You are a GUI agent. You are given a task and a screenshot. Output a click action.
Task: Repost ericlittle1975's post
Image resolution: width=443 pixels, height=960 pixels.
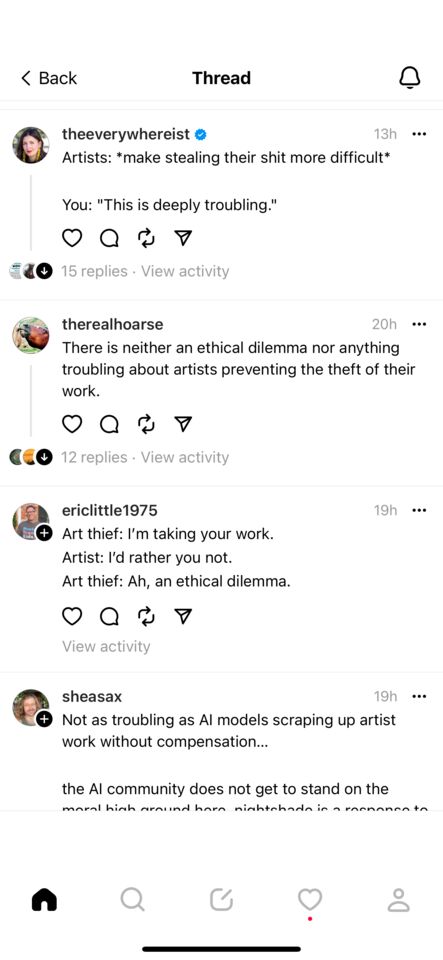(x=146, y=617)
